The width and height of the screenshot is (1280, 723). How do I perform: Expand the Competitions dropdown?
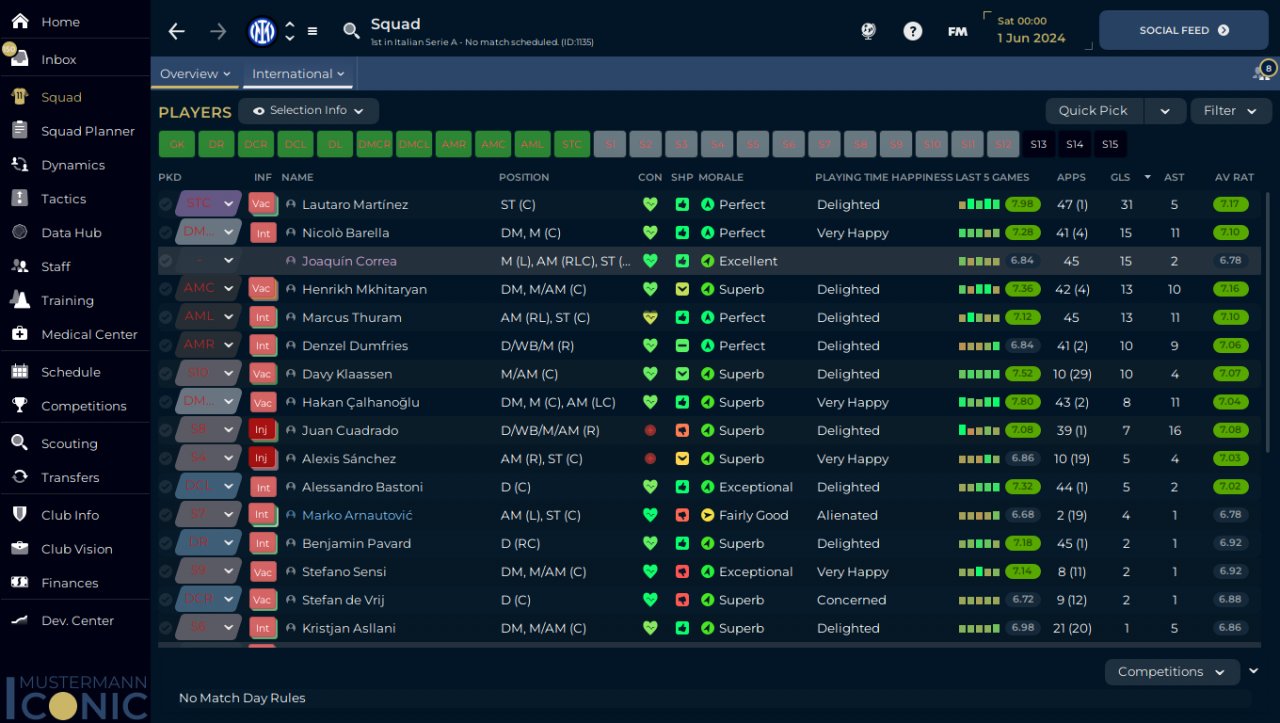pos(1171,671)
